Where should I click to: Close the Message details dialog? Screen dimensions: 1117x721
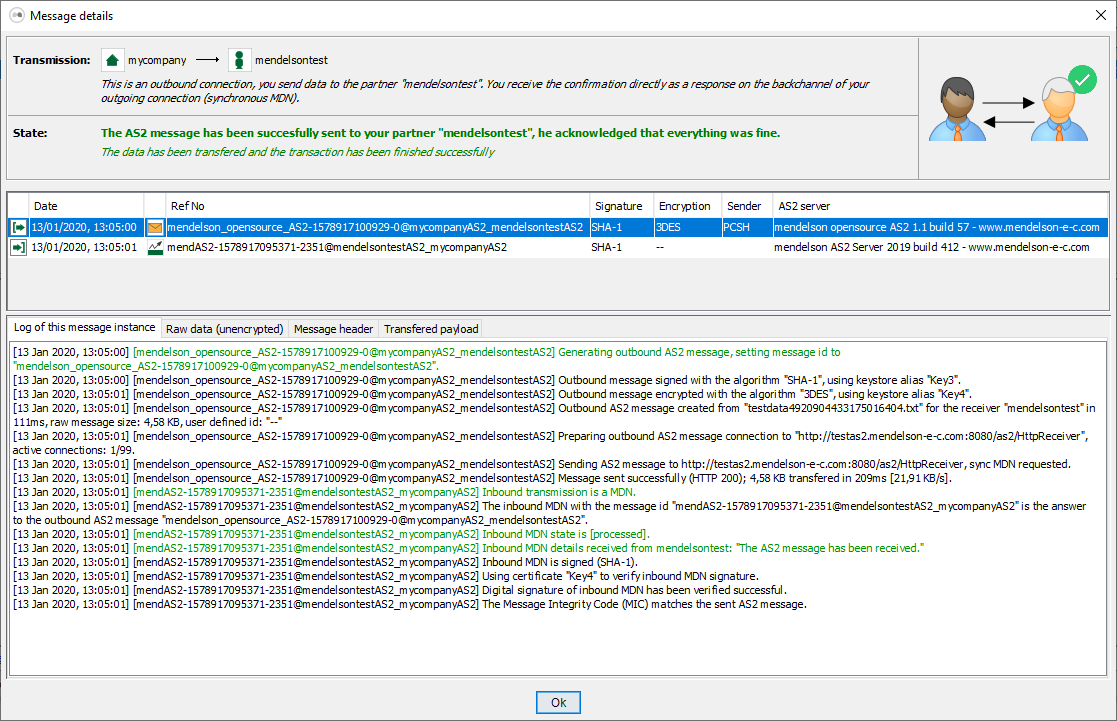[x=1101, y=15]
